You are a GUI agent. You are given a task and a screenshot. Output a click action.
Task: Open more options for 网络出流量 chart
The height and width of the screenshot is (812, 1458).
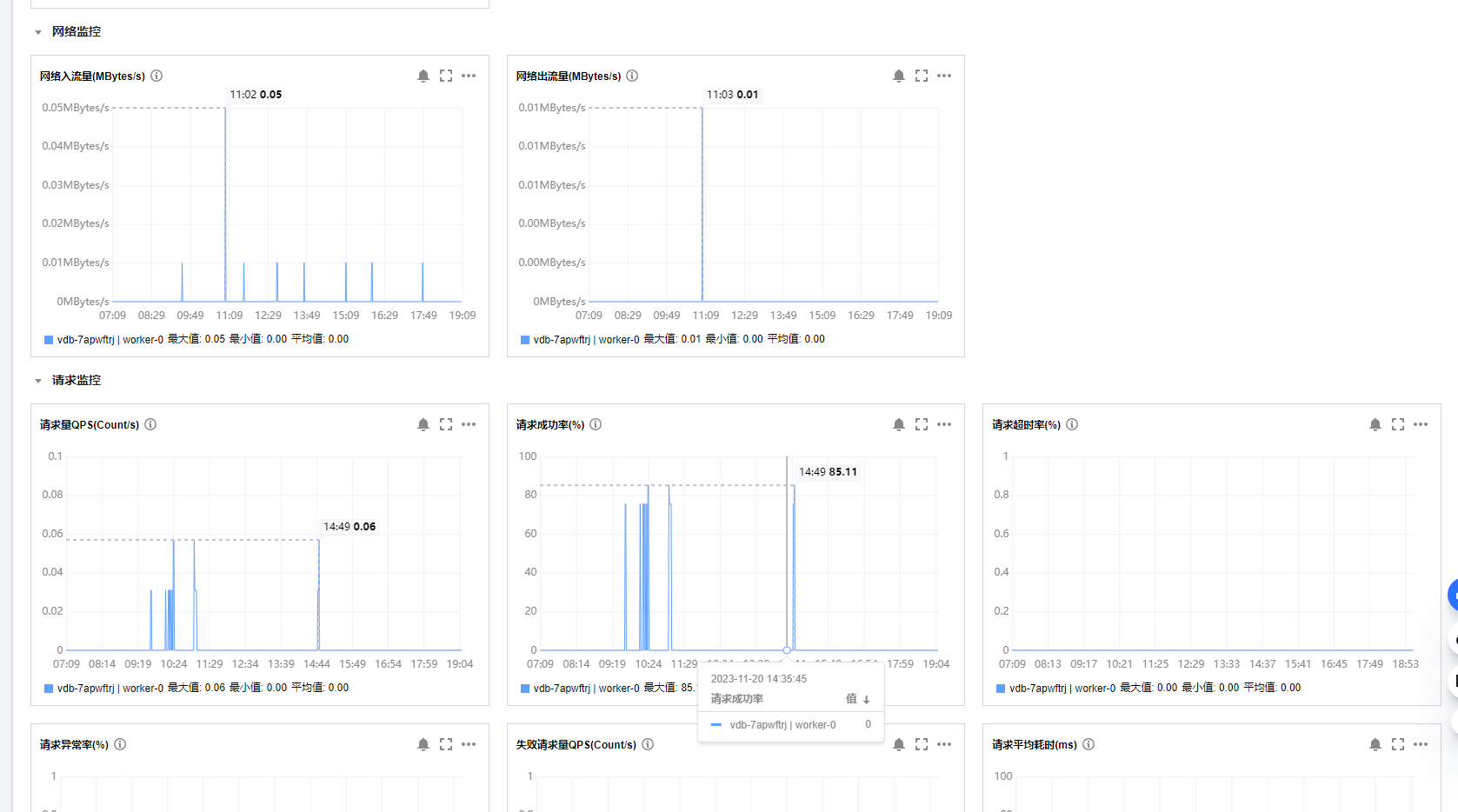944,76
